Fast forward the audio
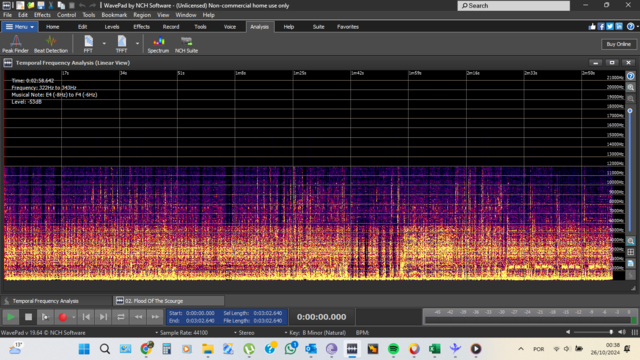This screenshot has width=640, height=360. pyautogui.click(x=155, y=317)
